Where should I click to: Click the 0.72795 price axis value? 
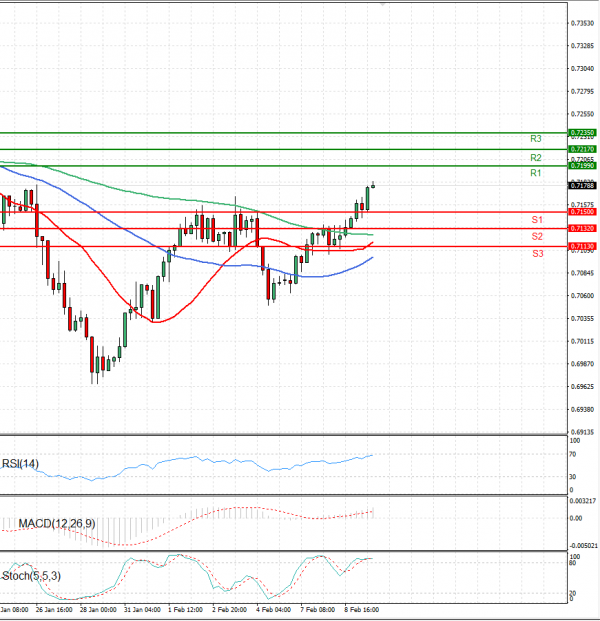pos(582,91)
